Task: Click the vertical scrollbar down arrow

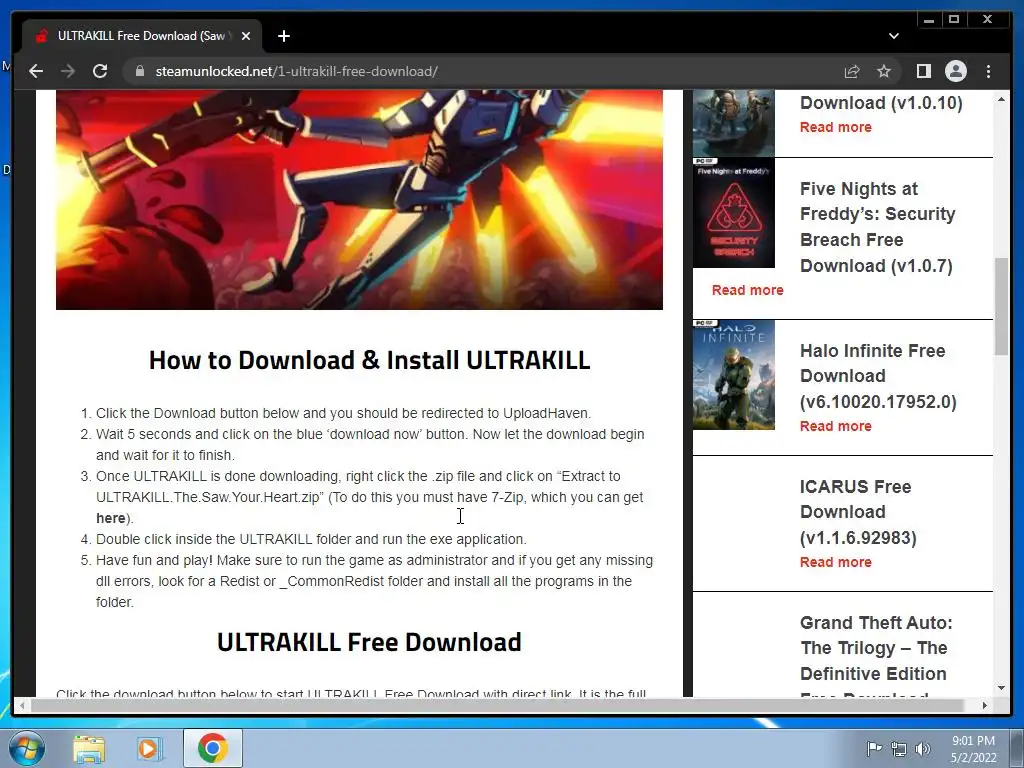Action: (1001, 688)
